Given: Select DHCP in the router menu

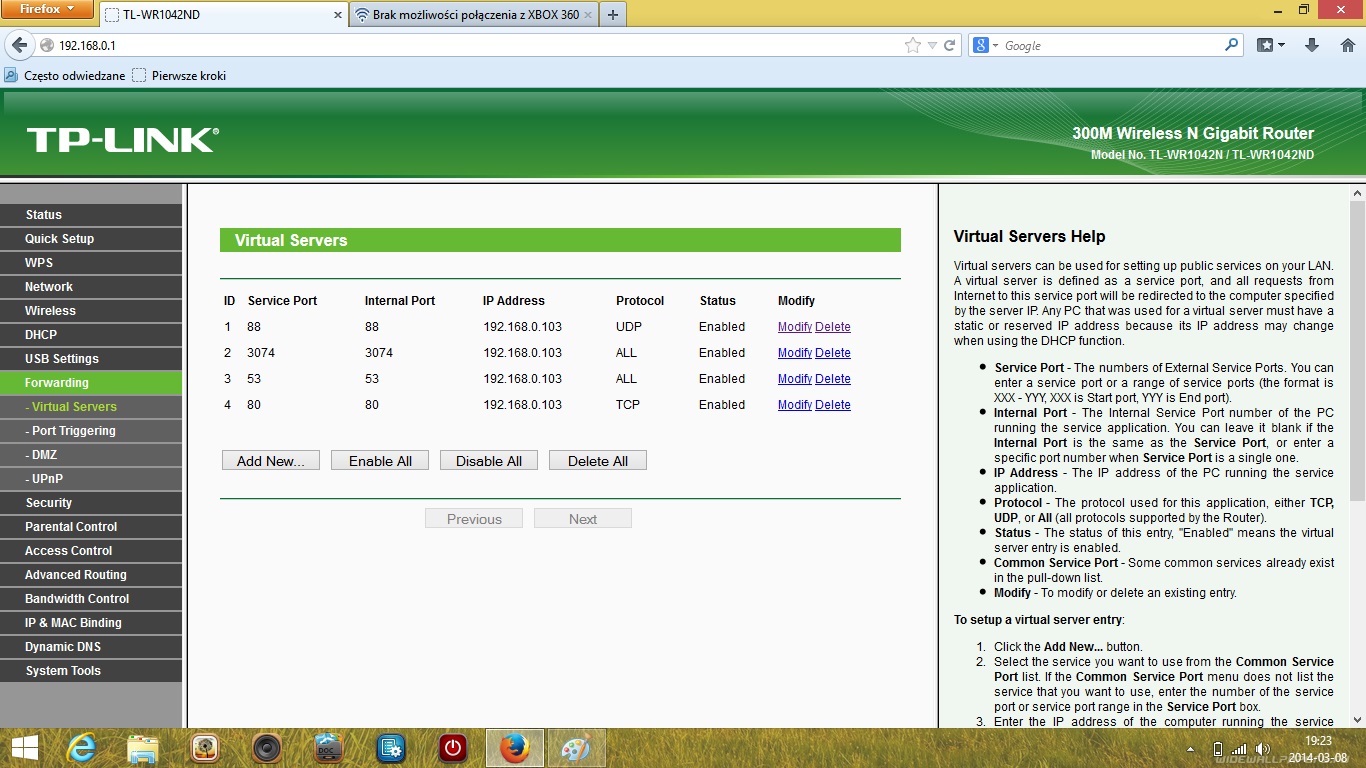Looking at the screenshot, I should [x=41, y=335].
